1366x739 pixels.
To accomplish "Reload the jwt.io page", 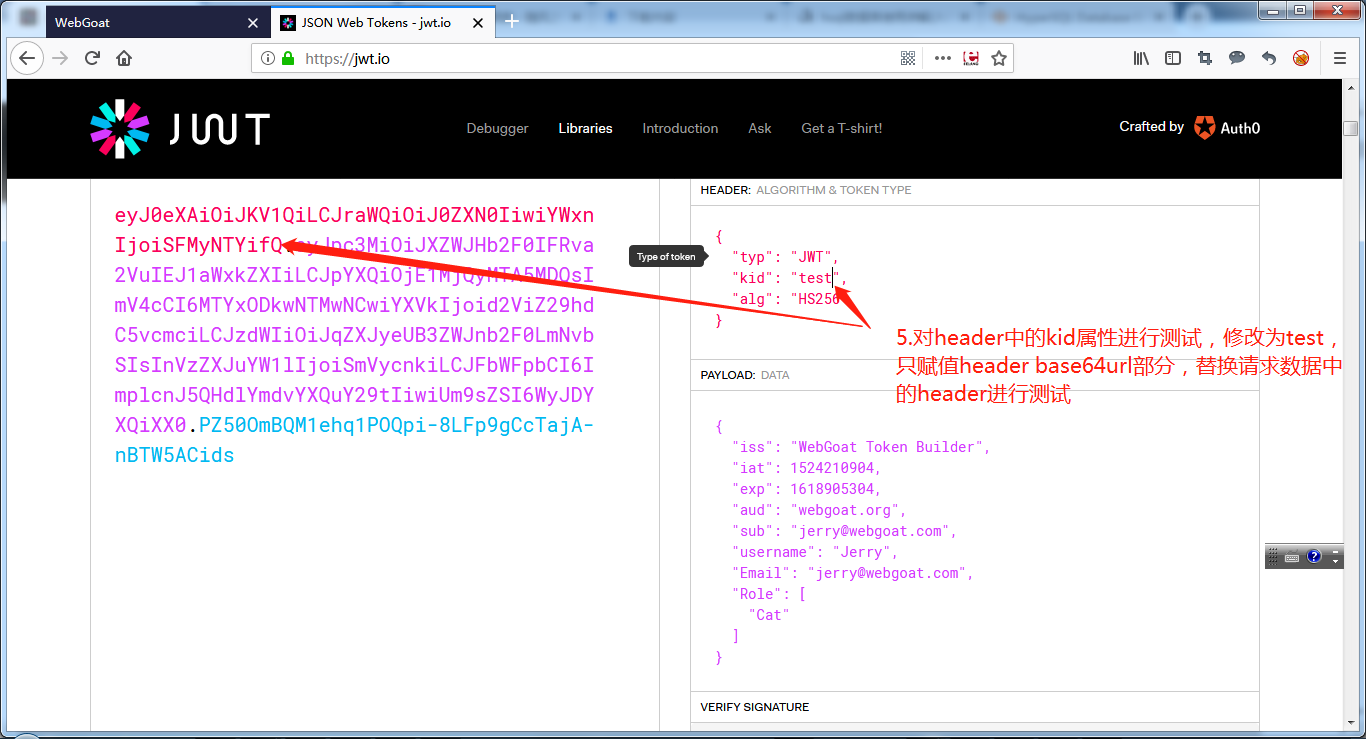I will click(x=92, y=58).
